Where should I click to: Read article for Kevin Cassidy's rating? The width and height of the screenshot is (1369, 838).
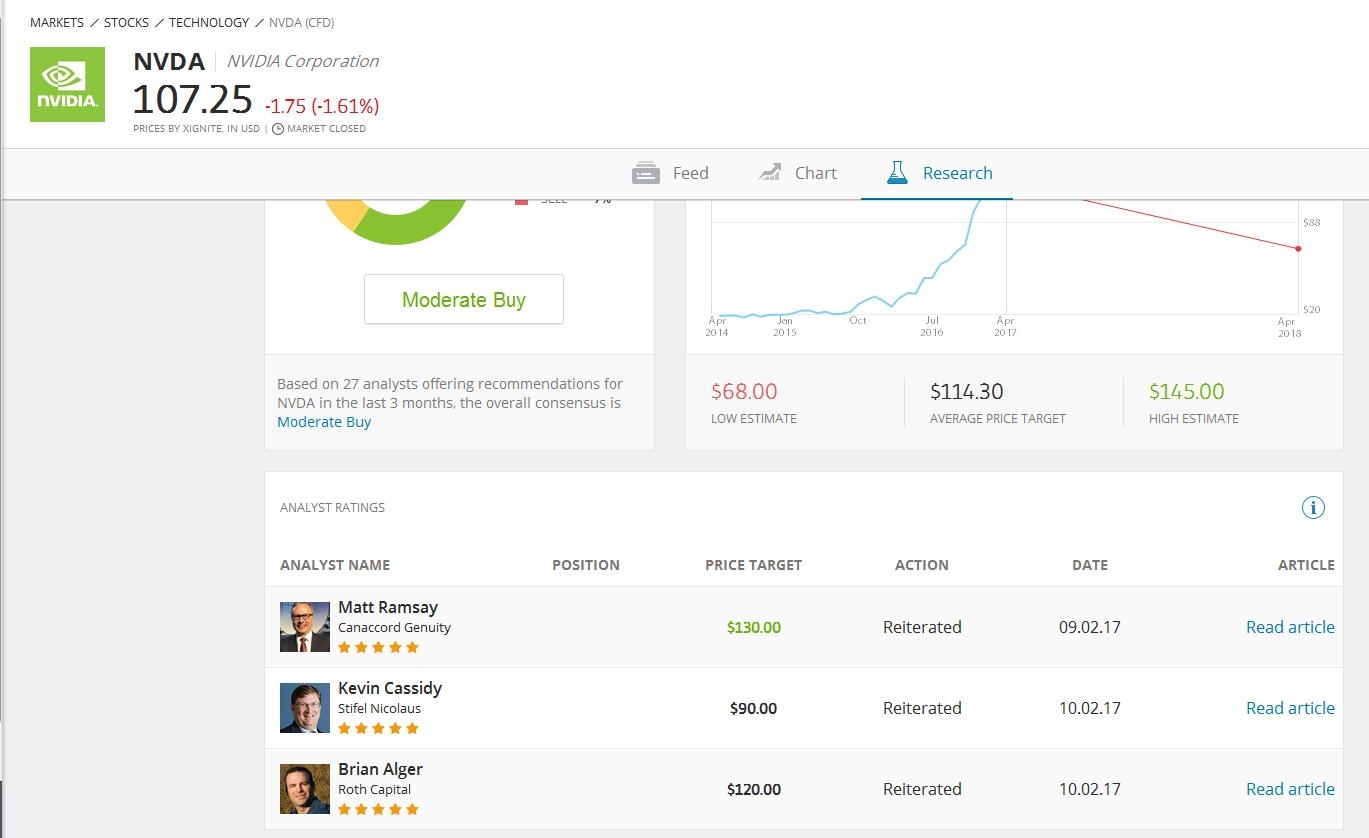point(1290,708)
